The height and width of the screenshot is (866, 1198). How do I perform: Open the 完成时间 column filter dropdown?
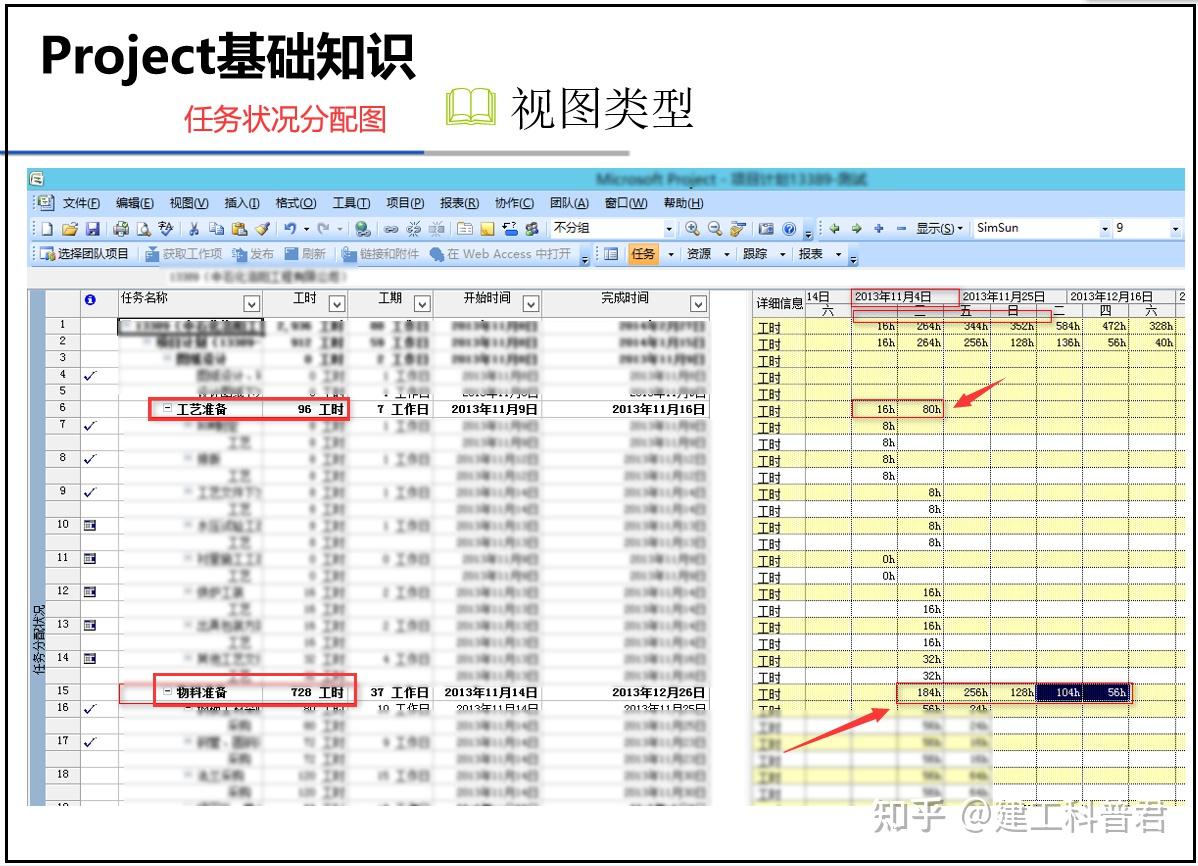click(x=698, y=303)
